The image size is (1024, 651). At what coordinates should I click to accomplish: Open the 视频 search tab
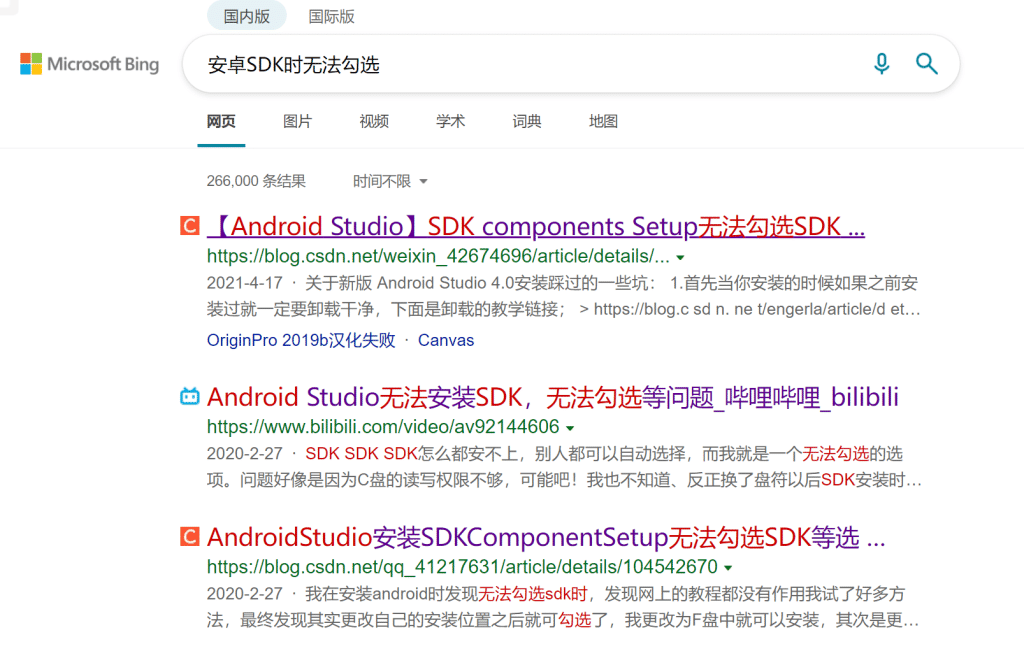point(374,121)
